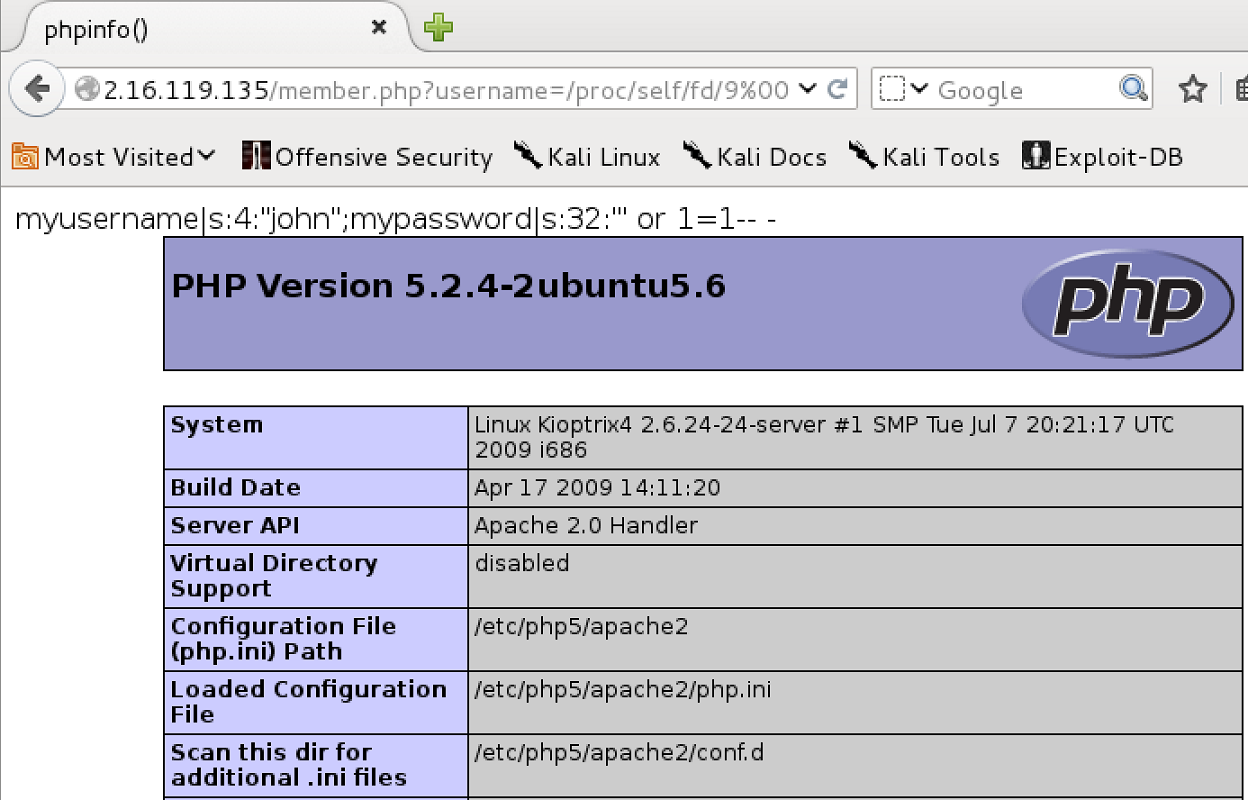
Task: Open the search engine selector dropdown
Action: (904, 90)
